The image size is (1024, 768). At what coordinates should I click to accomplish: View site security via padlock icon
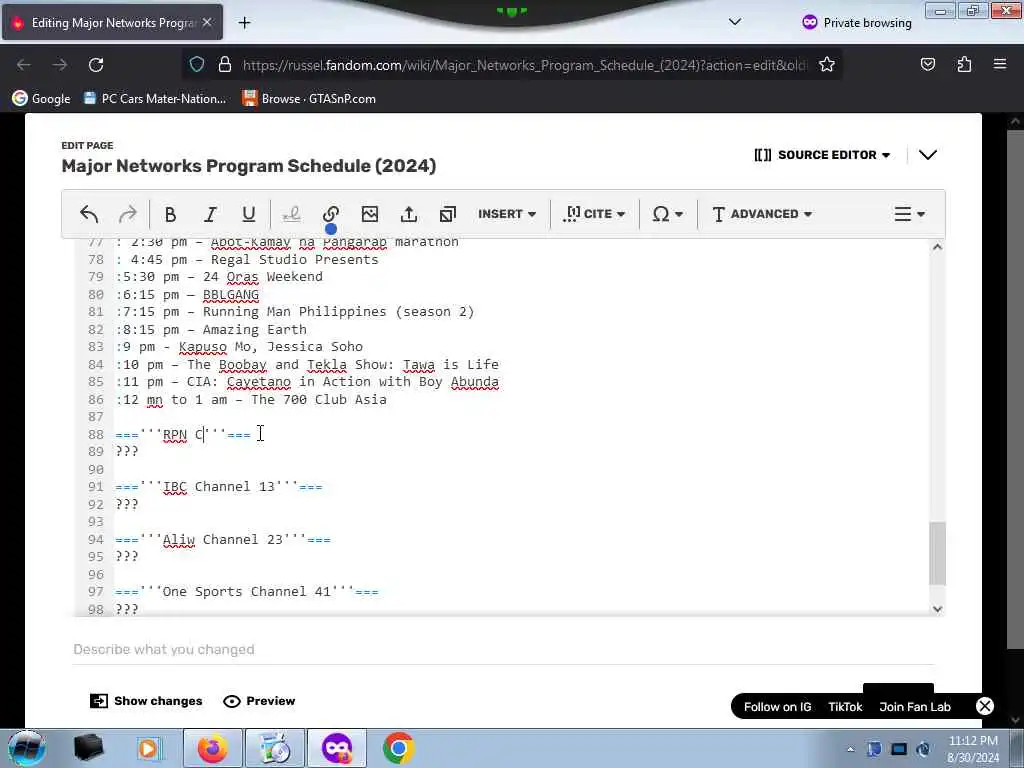(225, 65)
